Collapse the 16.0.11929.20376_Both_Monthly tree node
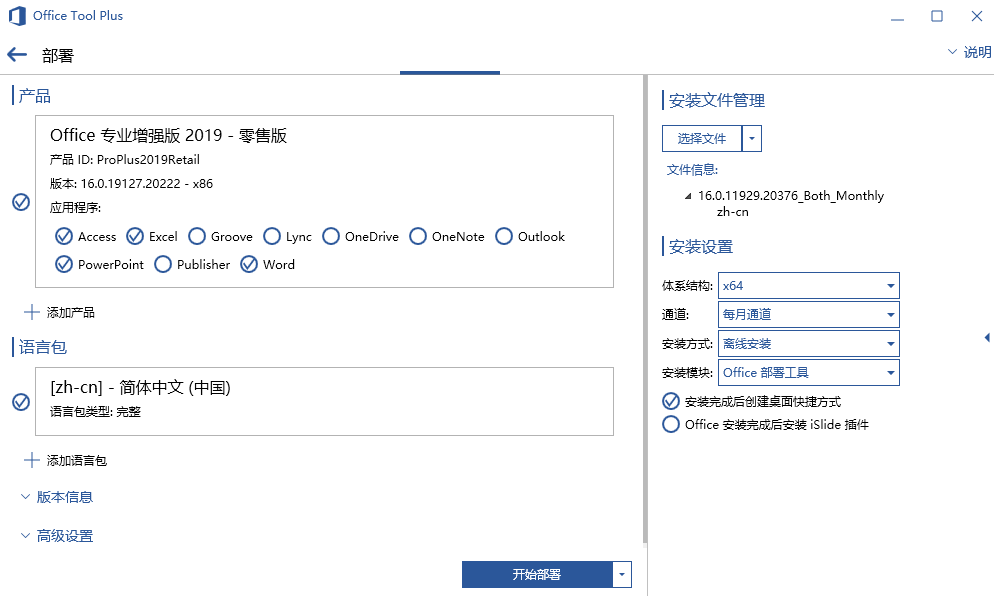Viewport: 994px width, 596px height. 688,196
